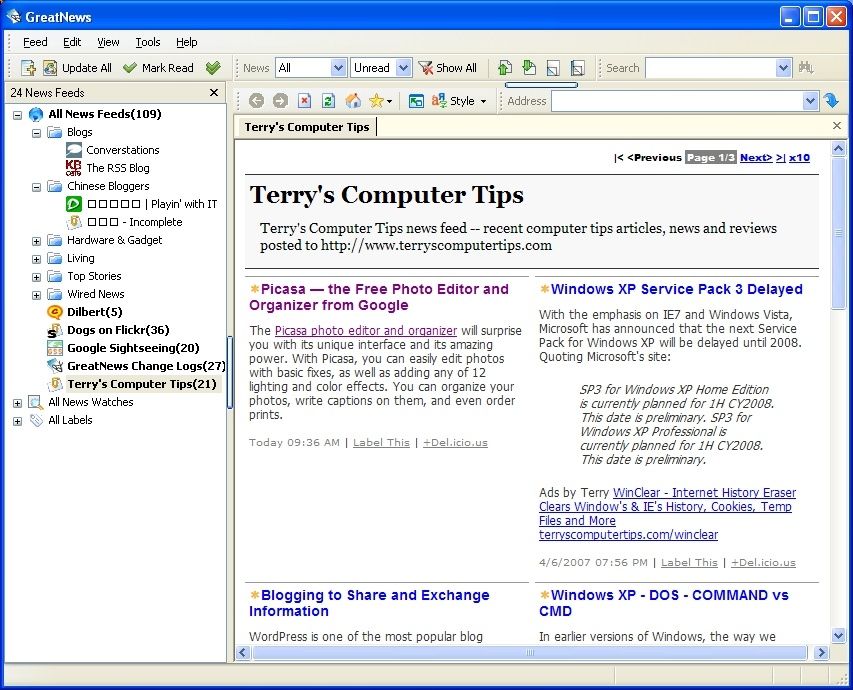Screen dimensions: 853x690
Task: Go back with the browser Back arrow
Action: click(x=256, y=101)
